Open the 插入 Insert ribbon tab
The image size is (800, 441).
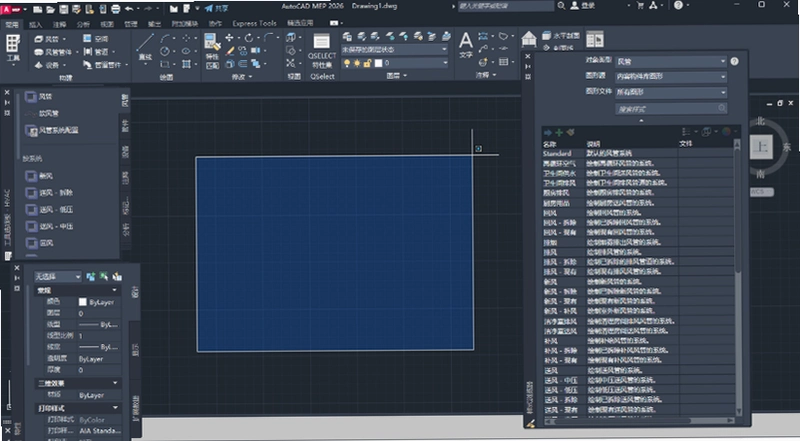click(x=35, y=24)
